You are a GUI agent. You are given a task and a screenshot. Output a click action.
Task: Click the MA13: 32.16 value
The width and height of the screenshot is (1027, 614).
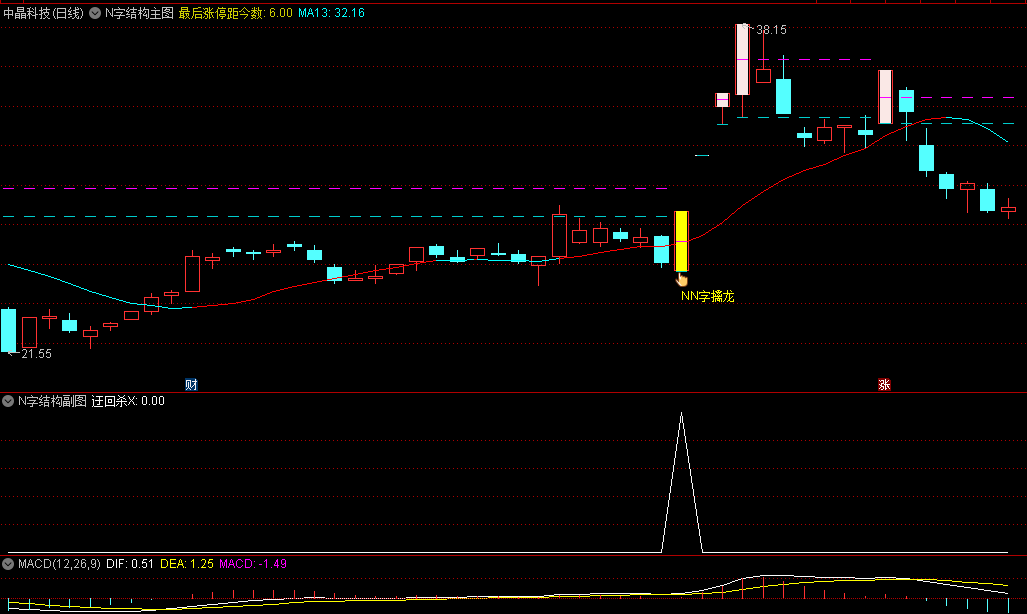pos(331,13)
